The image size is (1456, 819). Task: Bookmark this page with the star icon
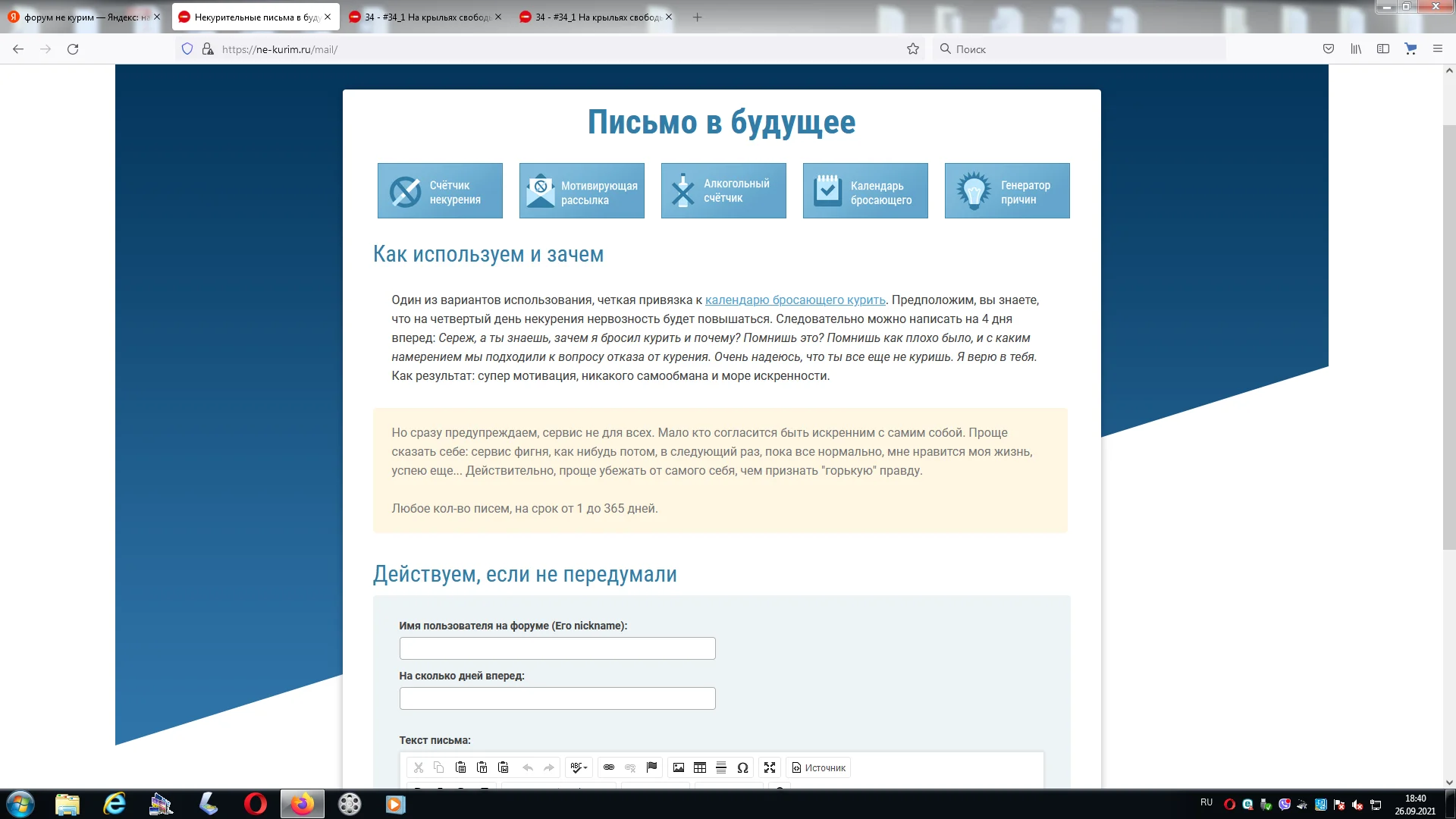(x=912, y=49)
